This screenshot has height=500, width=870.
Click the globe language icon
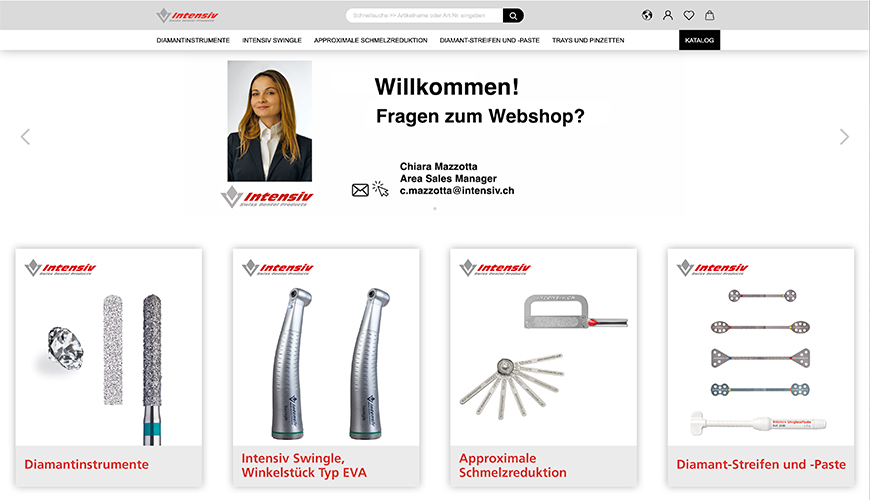[x=647, y=16]
